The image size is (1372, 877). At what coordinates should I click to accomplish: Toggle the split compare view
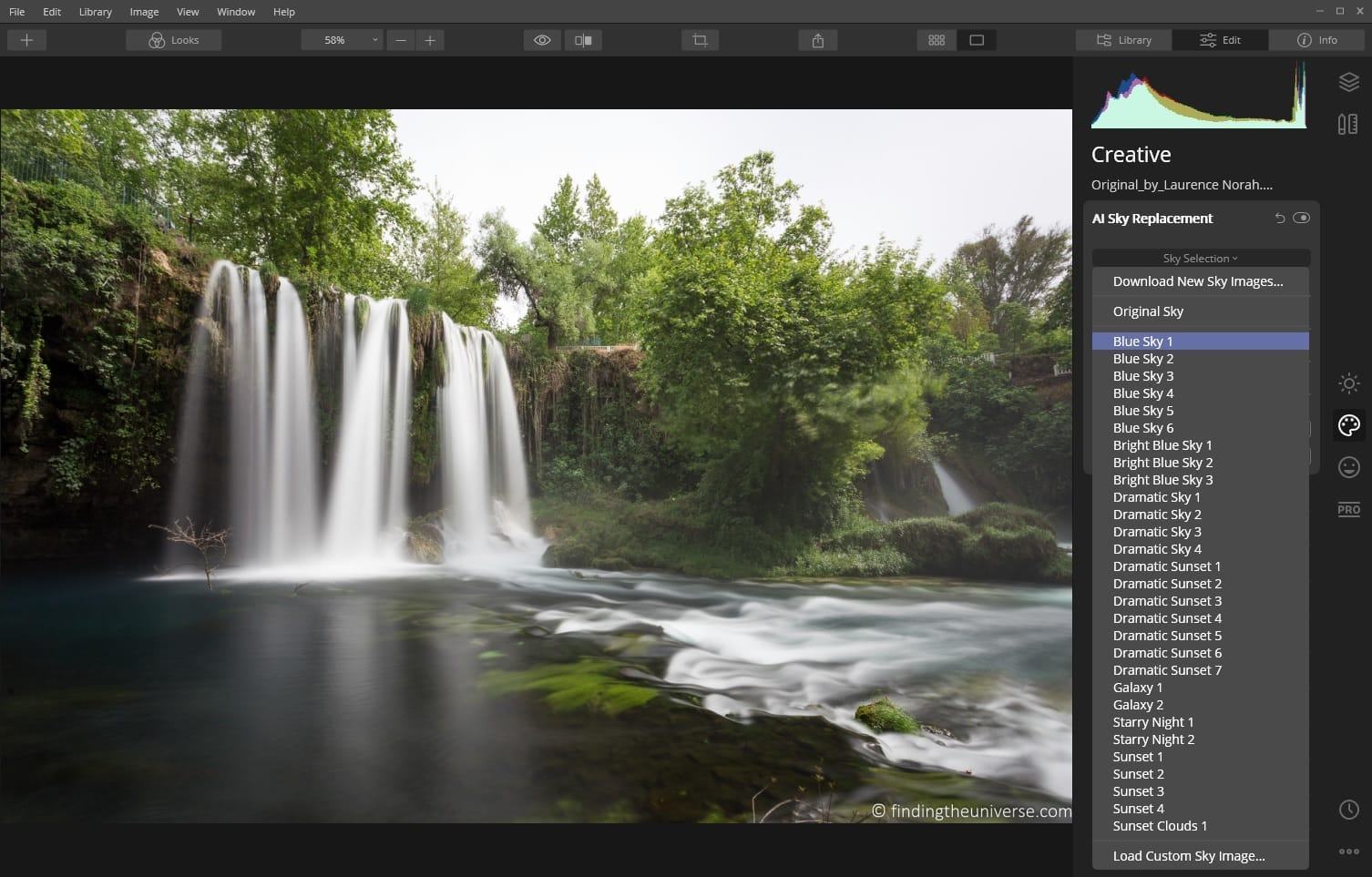[x=583, y=40]
